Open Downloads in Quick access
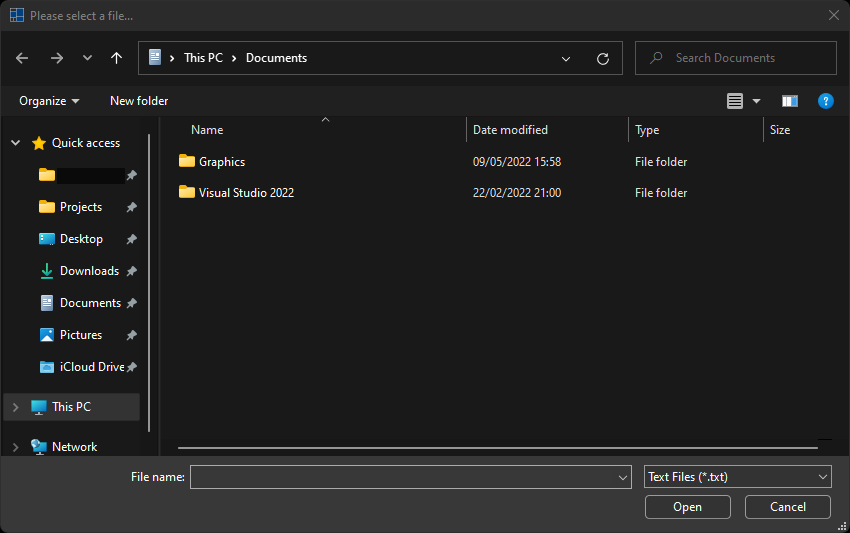 coord(88,271)
